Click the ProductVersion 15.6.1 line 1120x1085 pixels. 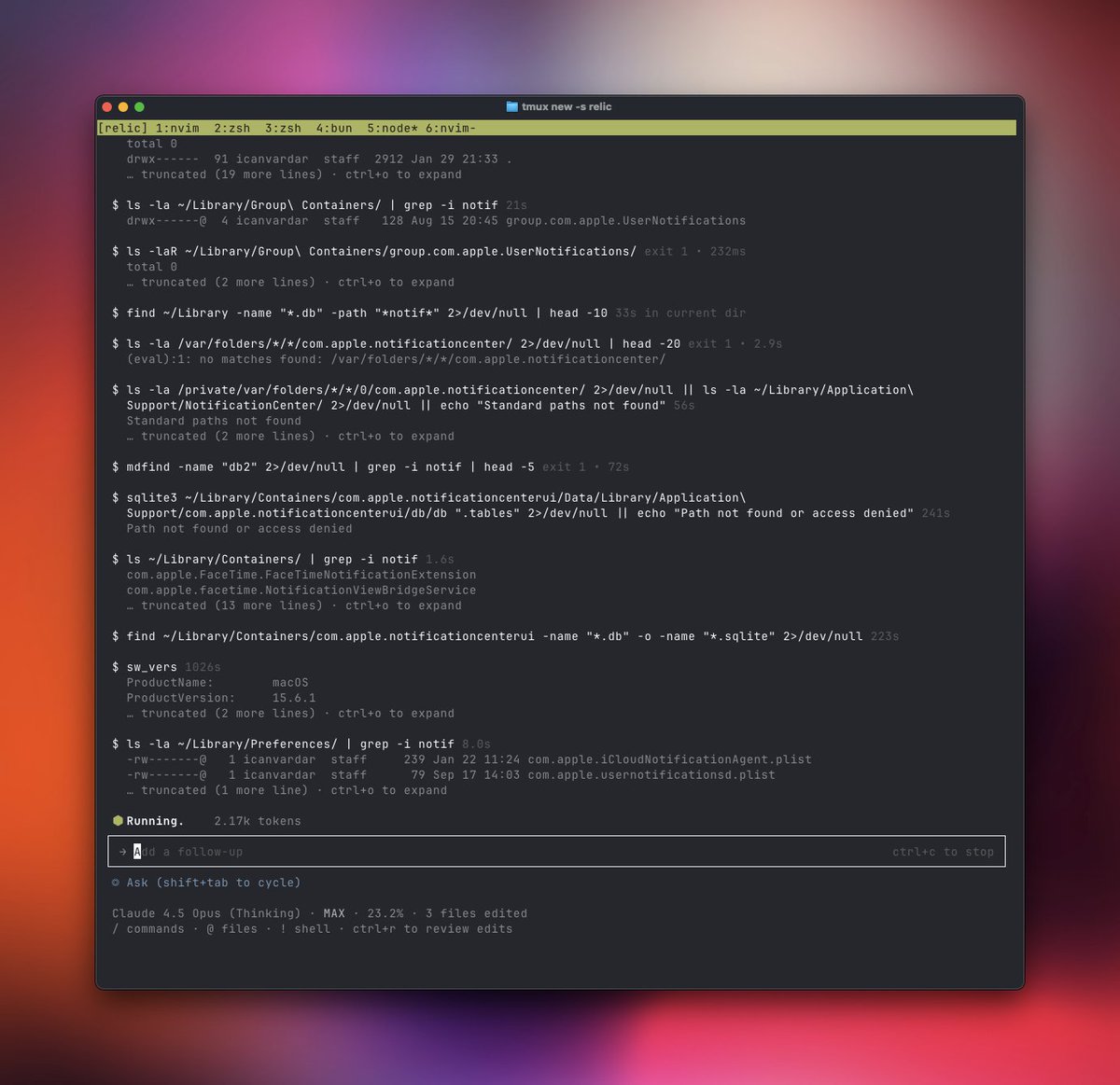[x=221, y=698]
